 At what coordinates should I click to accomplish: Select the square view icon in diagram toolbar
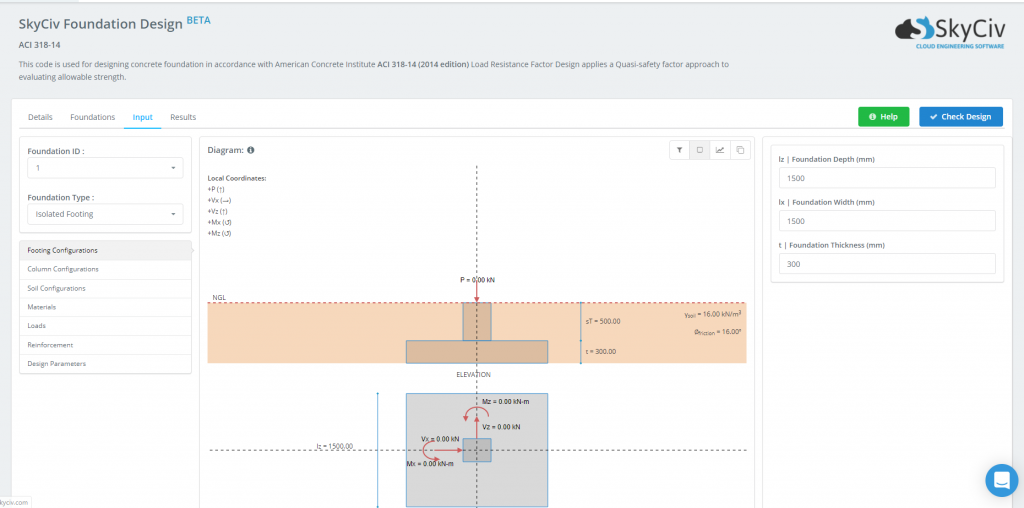699,150
